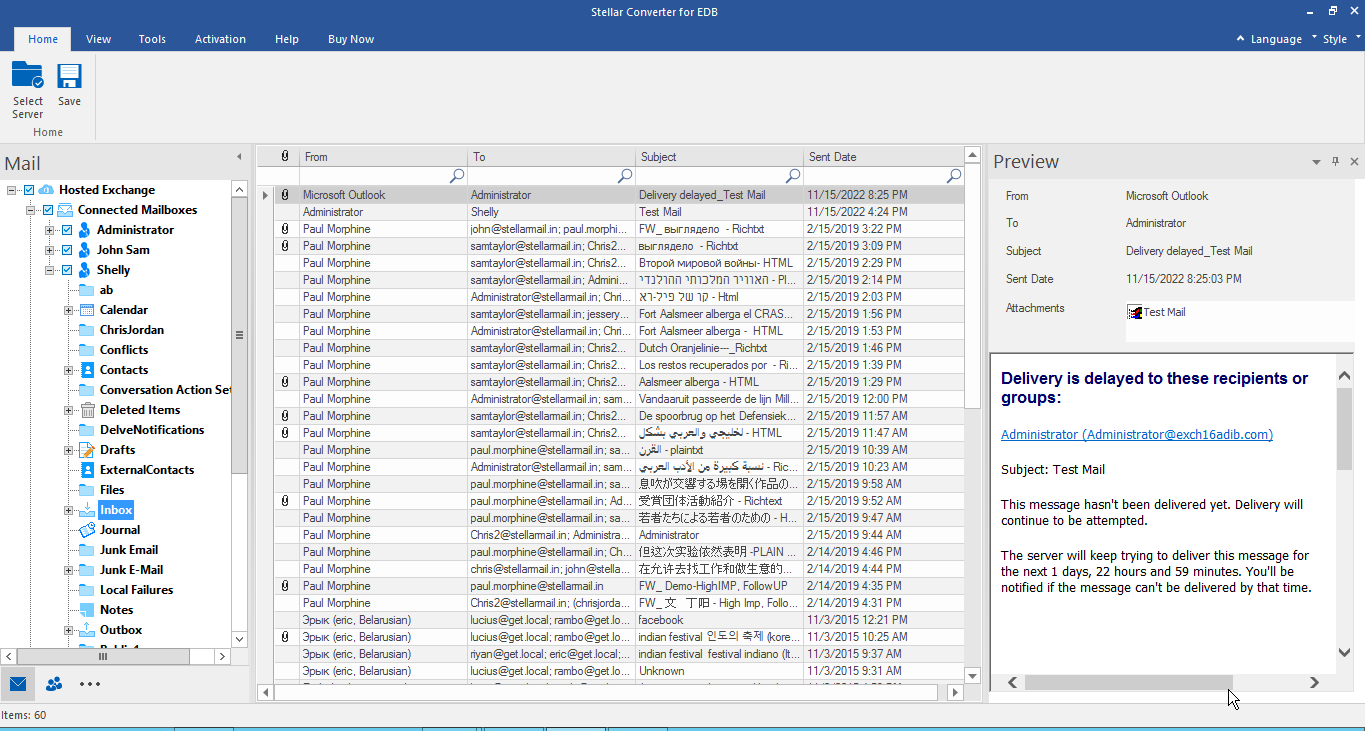This screenshot has height=731, width=1365.
Task: Select the Conflicts folder
Action: point(124,350)
